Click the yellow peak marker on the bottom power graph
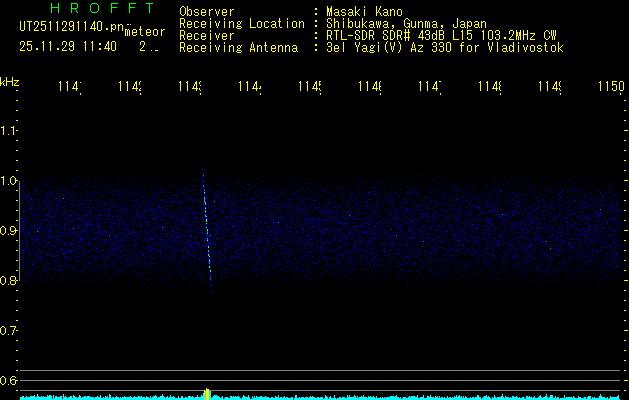 click(x=207, y=393)
